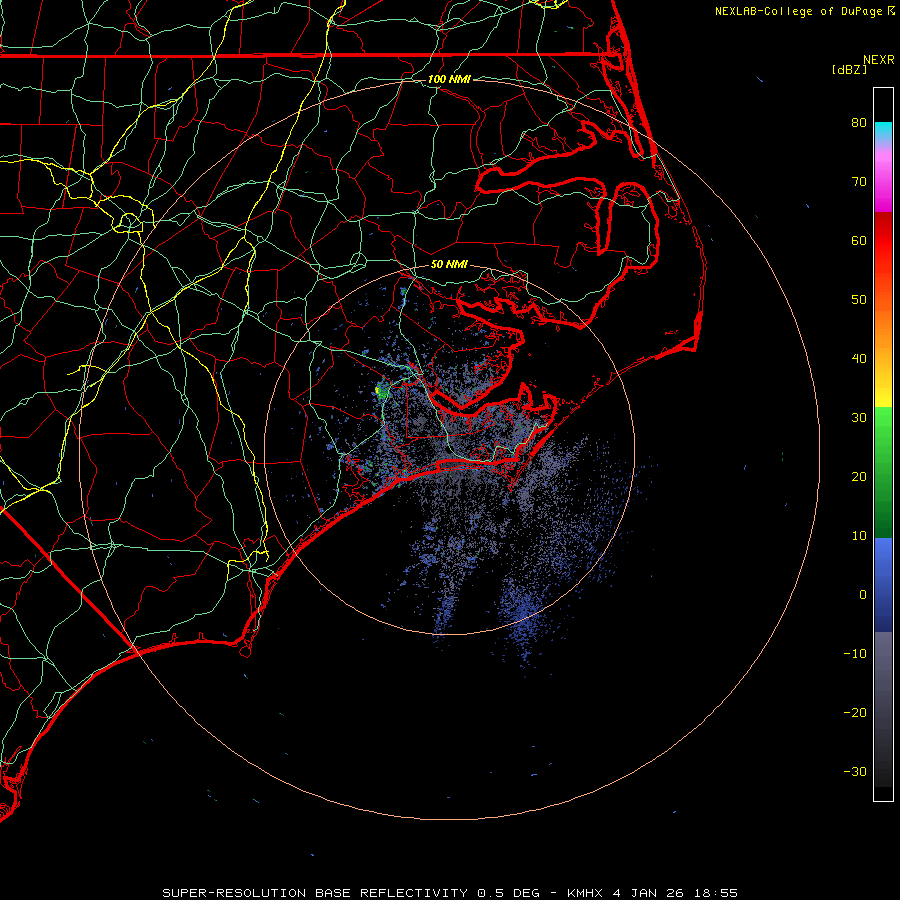
Task: Click the -10 dBZ scale value
Action: [855, 654]
